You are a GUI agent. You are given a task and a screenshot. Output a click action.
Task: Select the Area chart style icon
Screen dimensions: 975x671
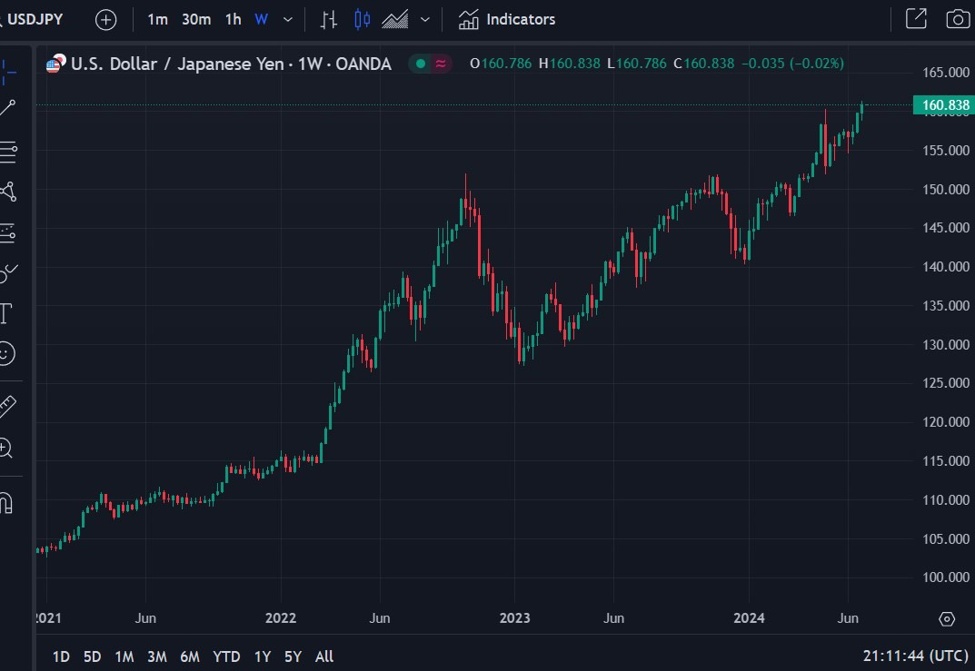click(395, 20)
